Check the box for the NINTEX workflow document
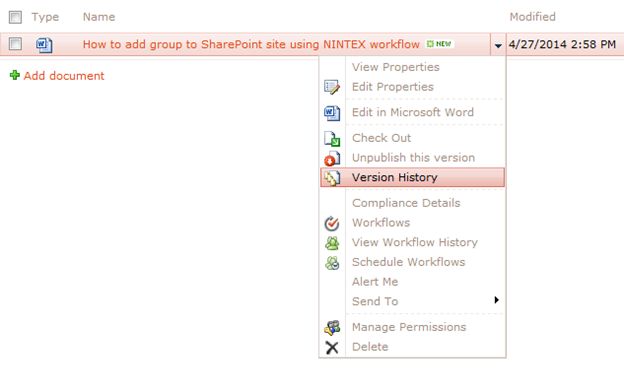624x390 pixels. (15, 43)
